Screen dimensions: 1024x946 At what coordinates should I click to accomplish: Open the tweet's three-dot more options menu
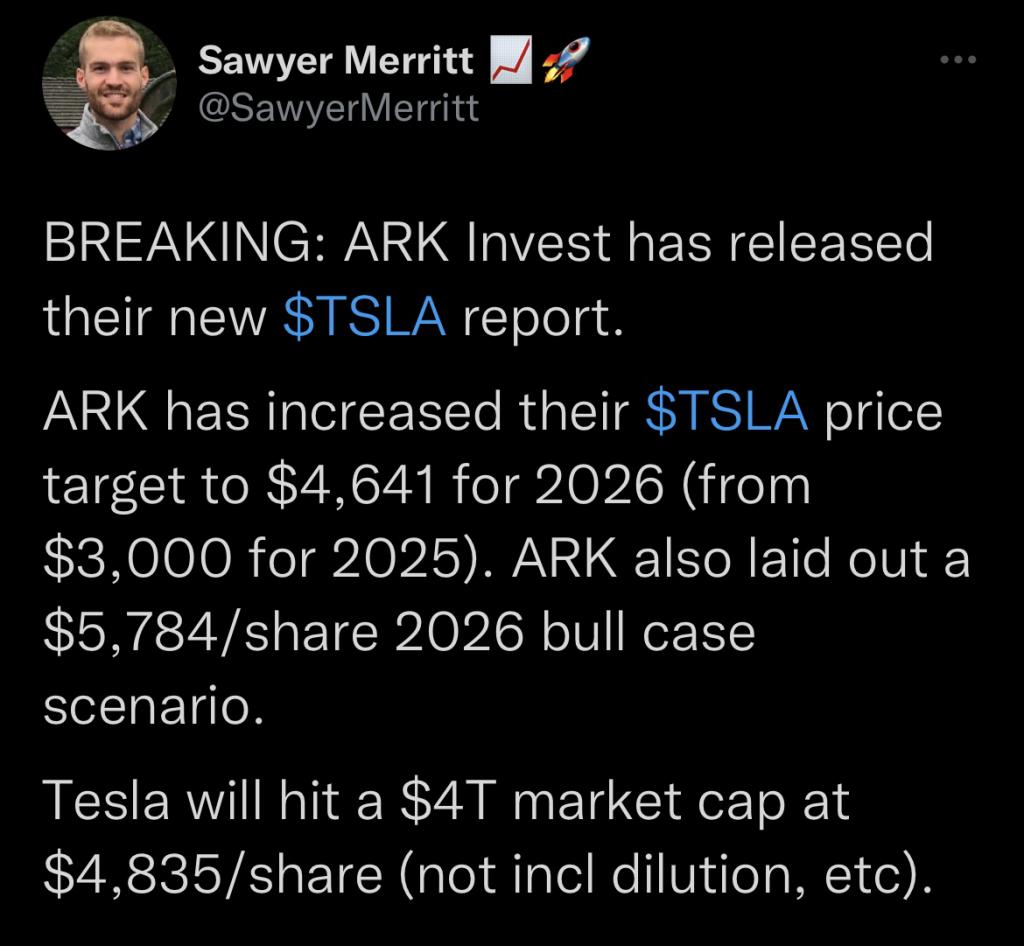(x=958, y=59)
